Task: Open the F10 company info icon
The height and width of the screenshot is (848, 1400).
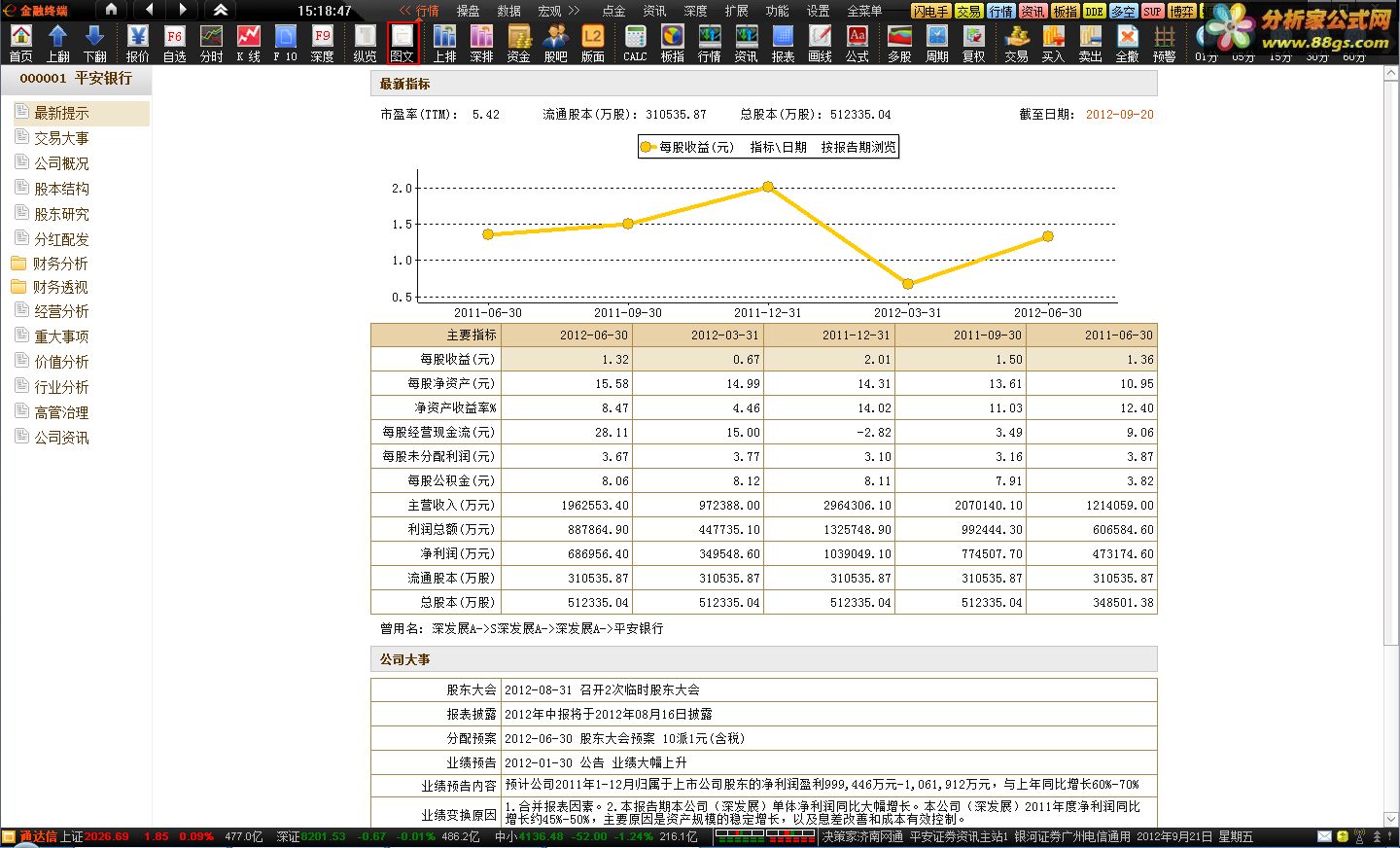Action: pos(285,43)
